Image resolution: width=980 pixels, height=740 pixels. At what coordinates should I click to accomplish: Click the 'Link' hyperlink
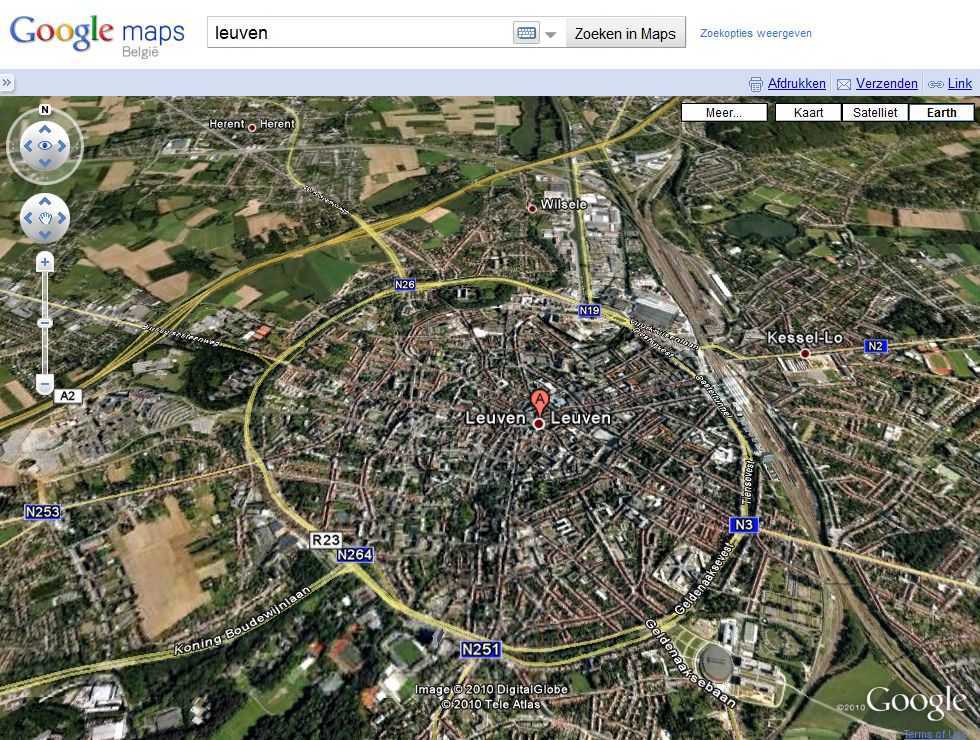point(959,83)
